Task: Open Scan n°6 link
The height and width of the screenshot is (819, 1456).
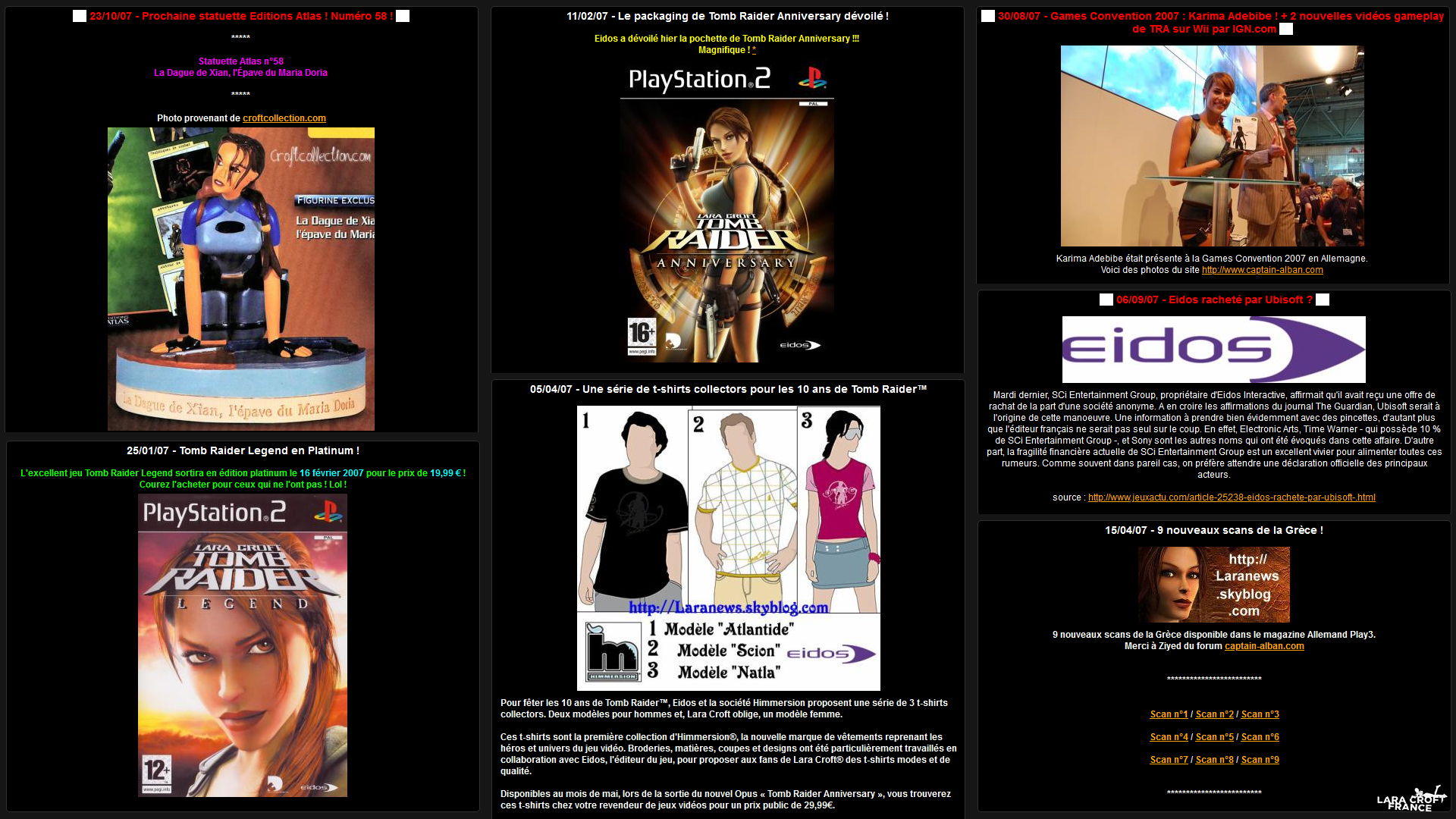Action: [x=1260, y=737]
